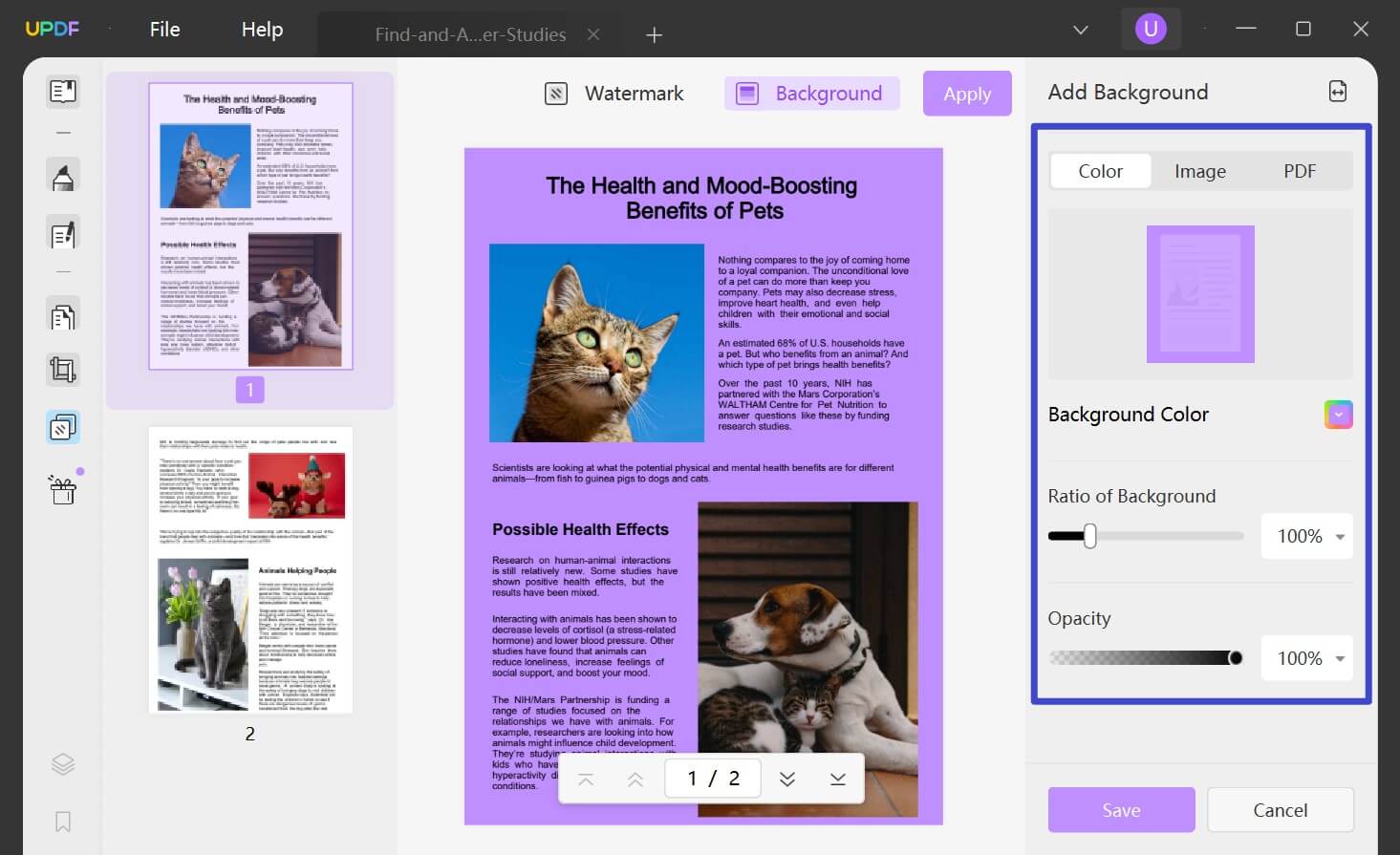The height and width of the screenshot is (855, 1400).
Task: Save the background changes
Action: pos(1120,809)
